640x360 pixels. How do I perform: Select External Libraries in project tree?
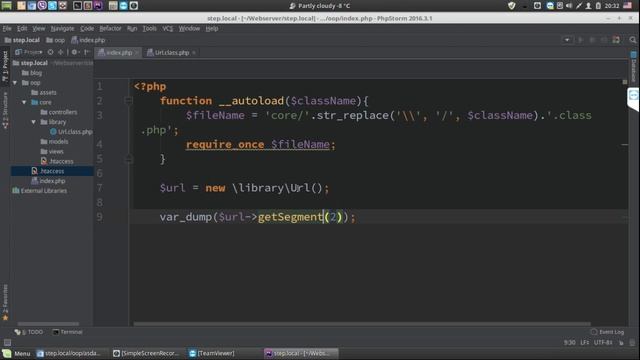40,191
